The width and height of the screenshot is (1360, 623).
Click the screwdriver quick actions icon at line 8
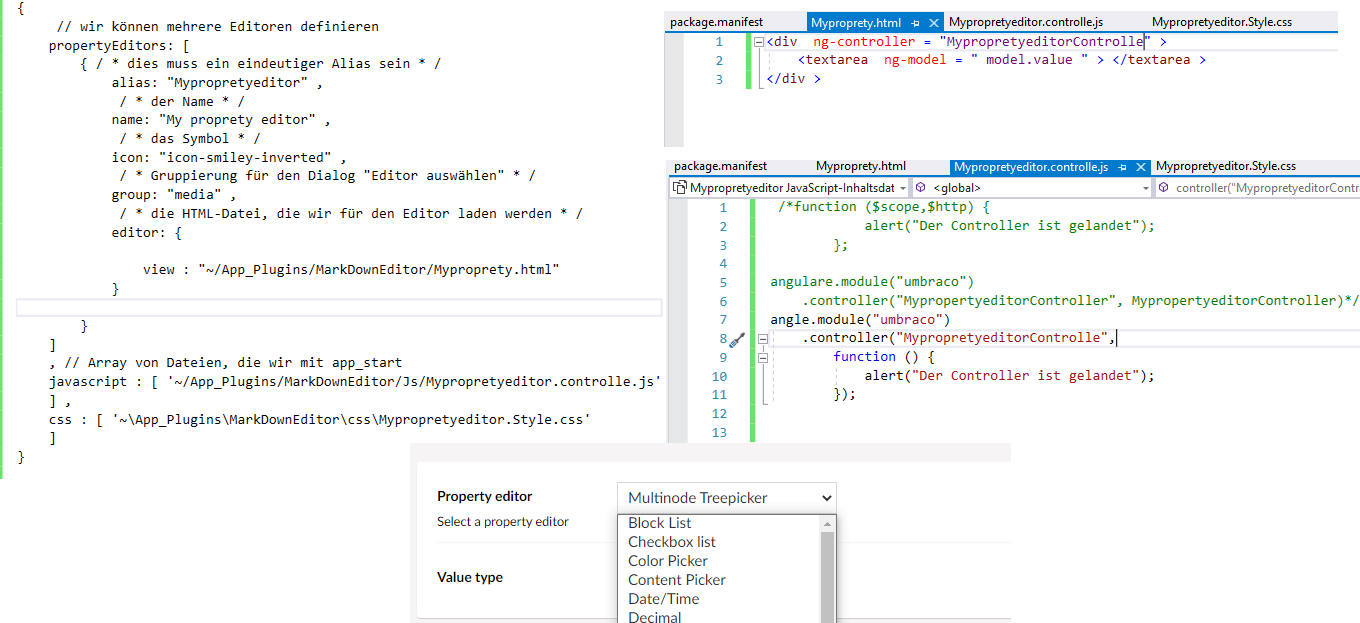(737, 340)
